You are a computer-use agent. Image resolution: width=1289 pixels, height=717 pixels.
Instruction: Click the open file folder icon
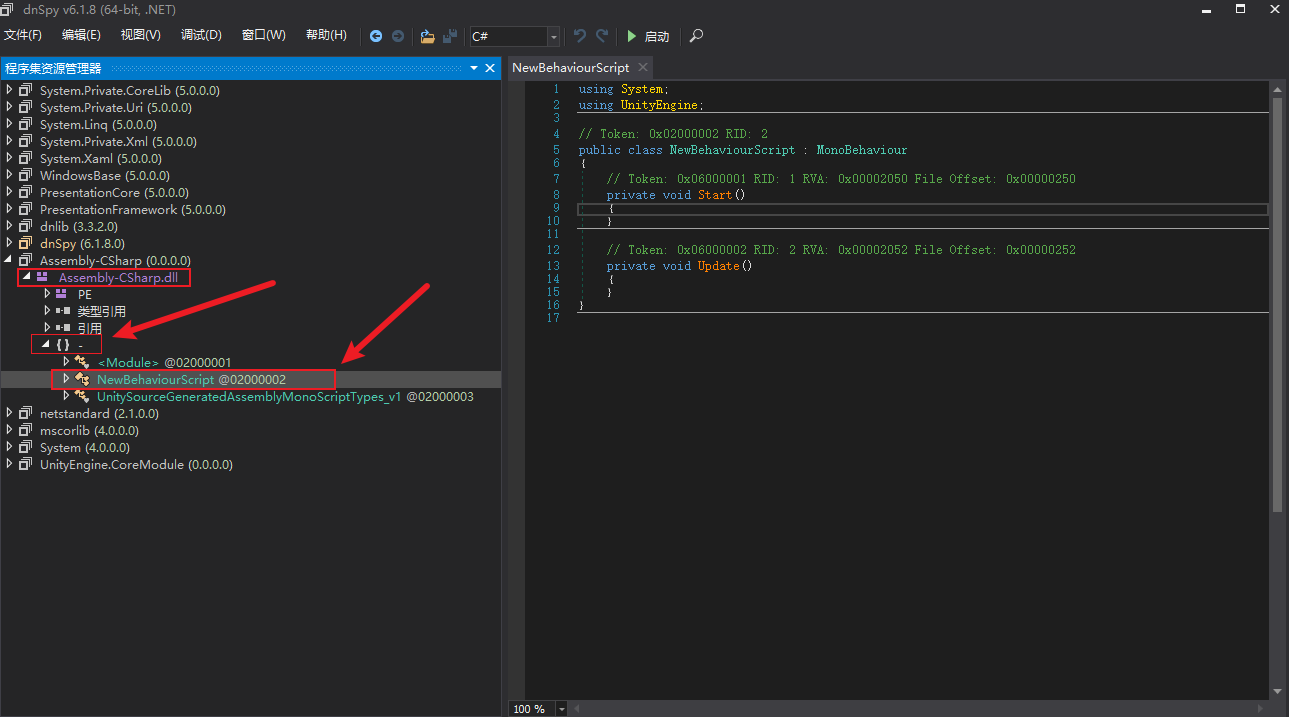(428, 36)
